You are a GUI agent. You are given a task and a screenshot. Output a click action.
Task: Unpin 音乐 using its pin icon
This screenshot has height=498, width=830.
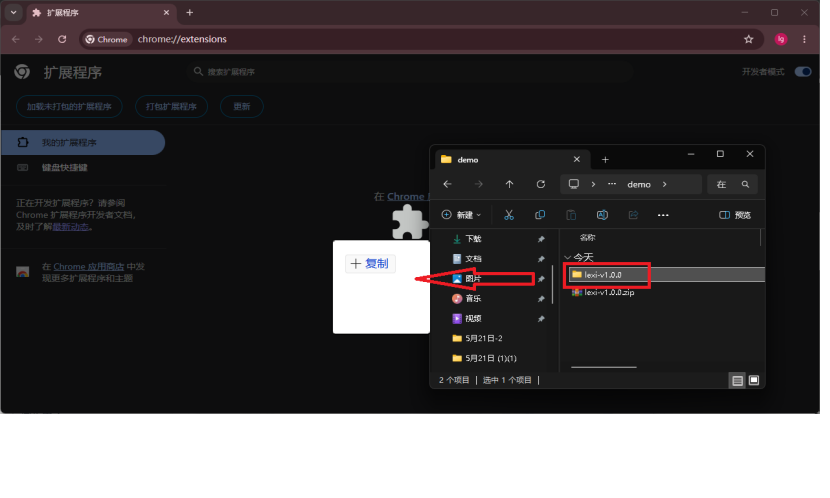click(x=541, y=300)
